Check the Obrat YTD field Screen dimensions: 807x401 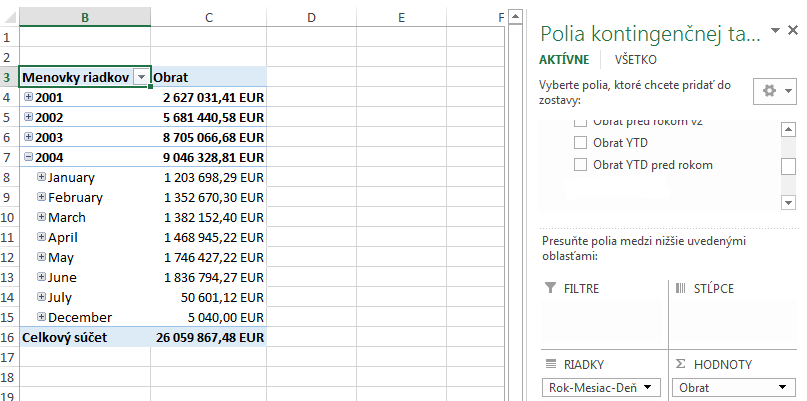(580, 143)
